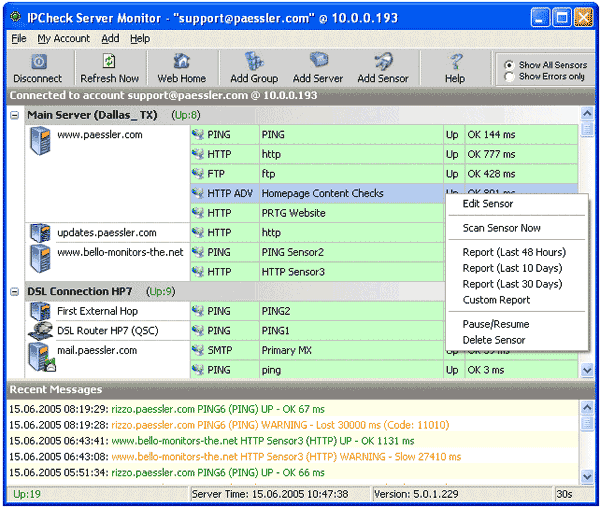Open Web Home from toolbar

[x=181, y=61]
